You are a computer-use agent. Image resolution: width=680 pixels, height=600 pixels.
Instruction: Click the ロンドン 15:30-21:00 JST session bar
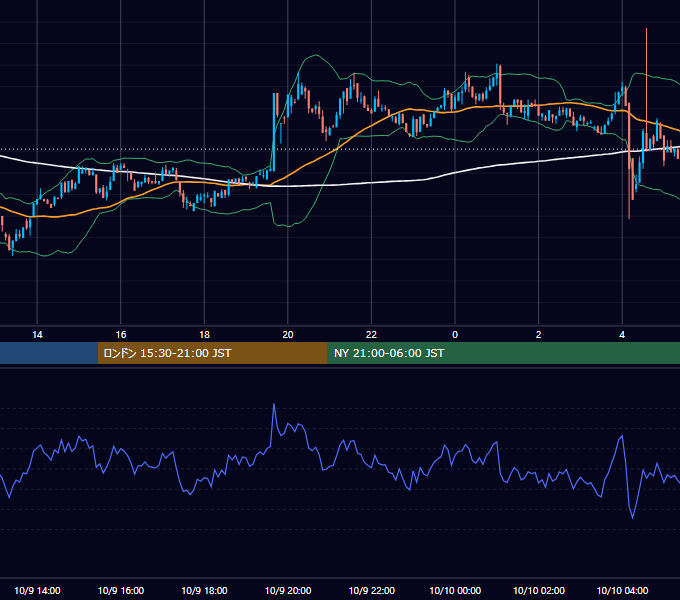click(212, 353)
